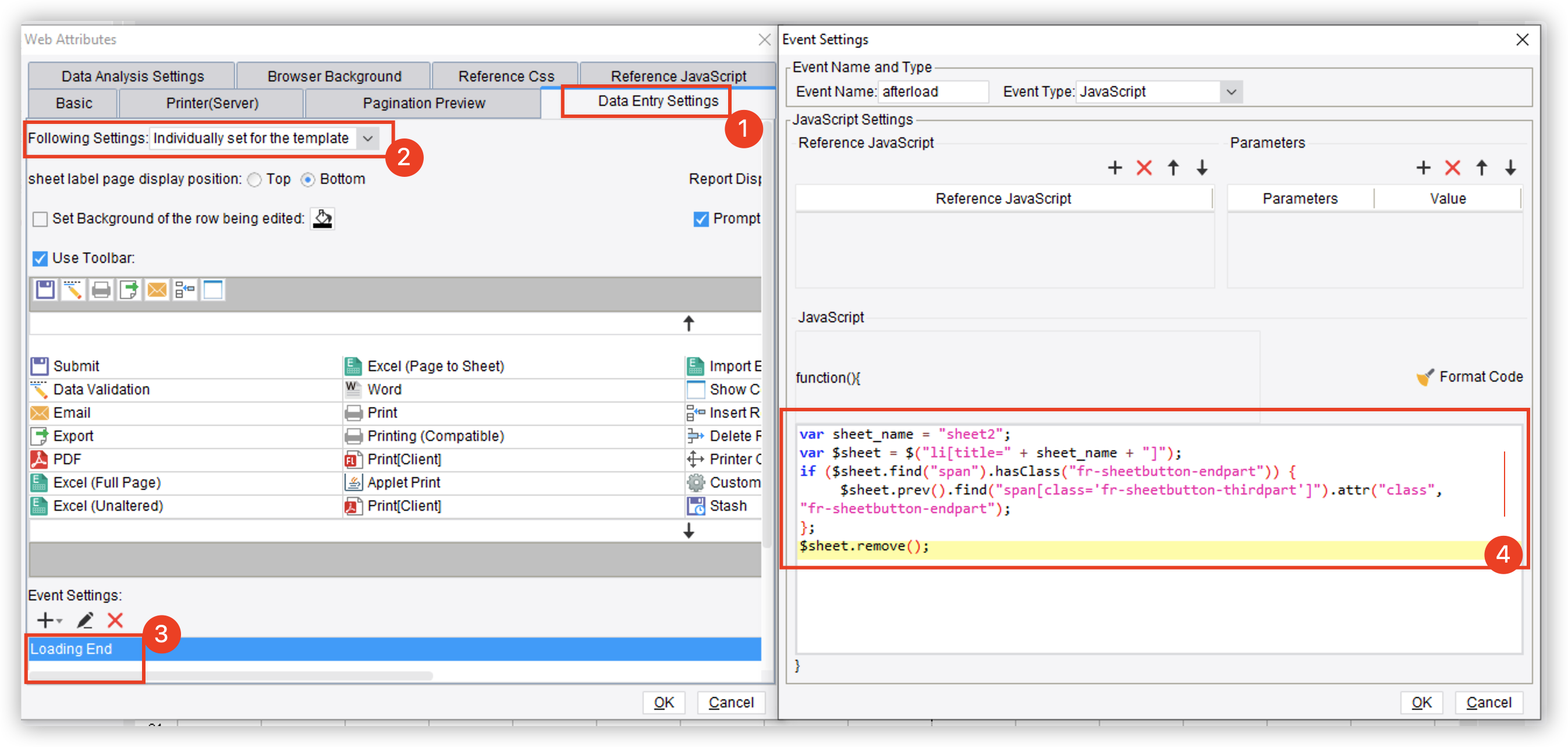Click the horizontal scrollbar below the event list
1568x747 pixels.
coord(230,676)
